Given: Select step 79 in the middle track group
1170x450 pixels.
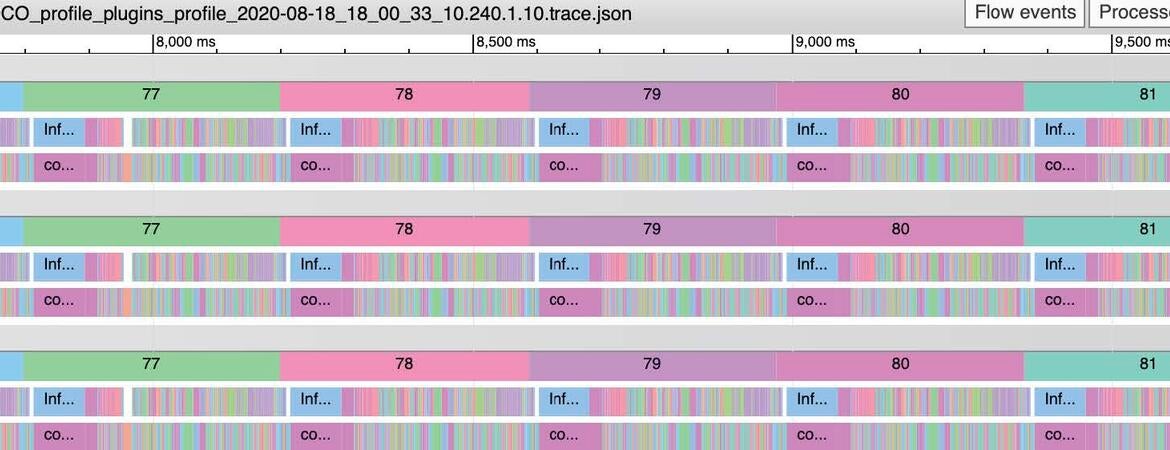Looking at the screenshot, I should (x=653, y=230).
